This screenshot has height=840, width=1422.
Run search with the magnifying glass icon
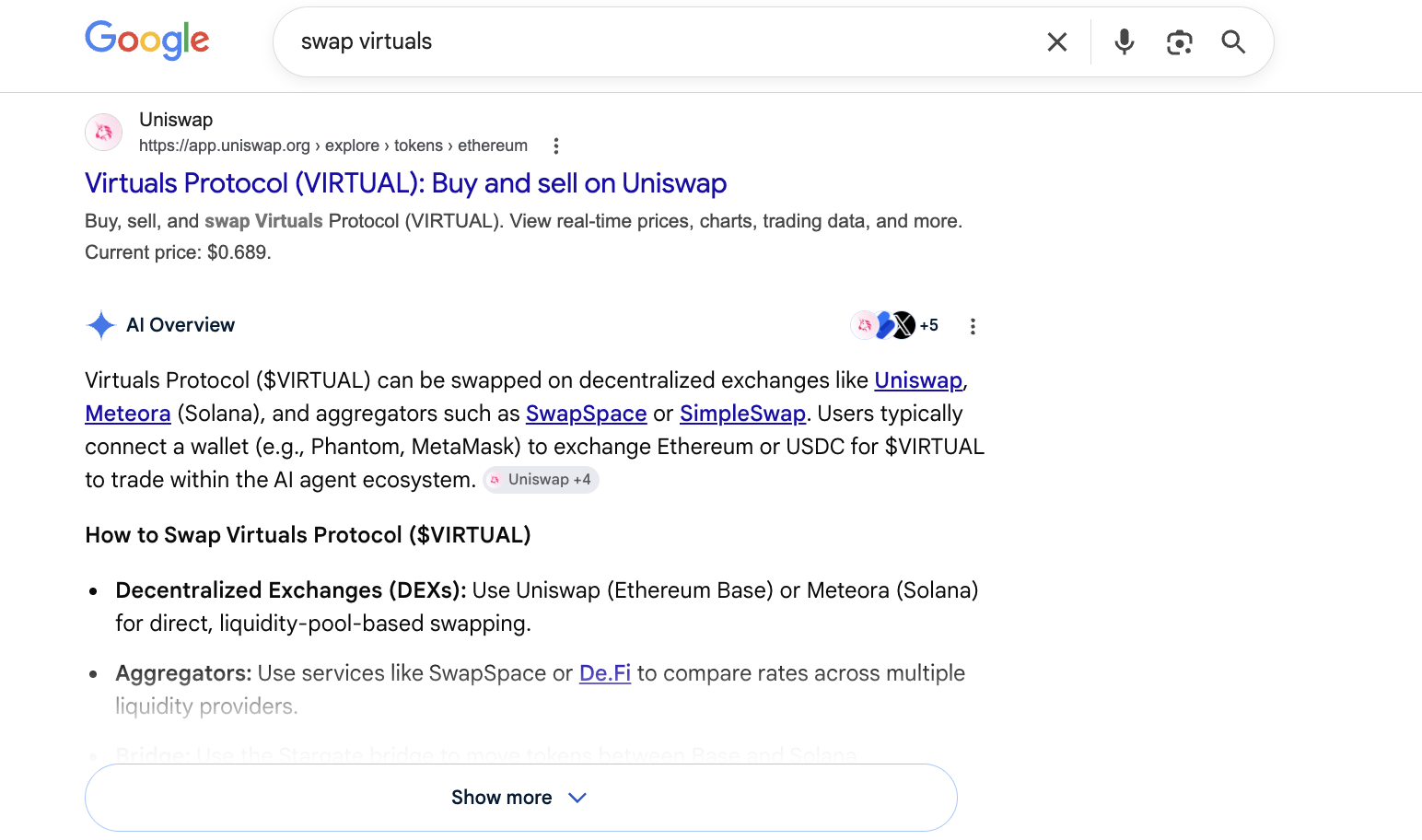click(1233, 41)
